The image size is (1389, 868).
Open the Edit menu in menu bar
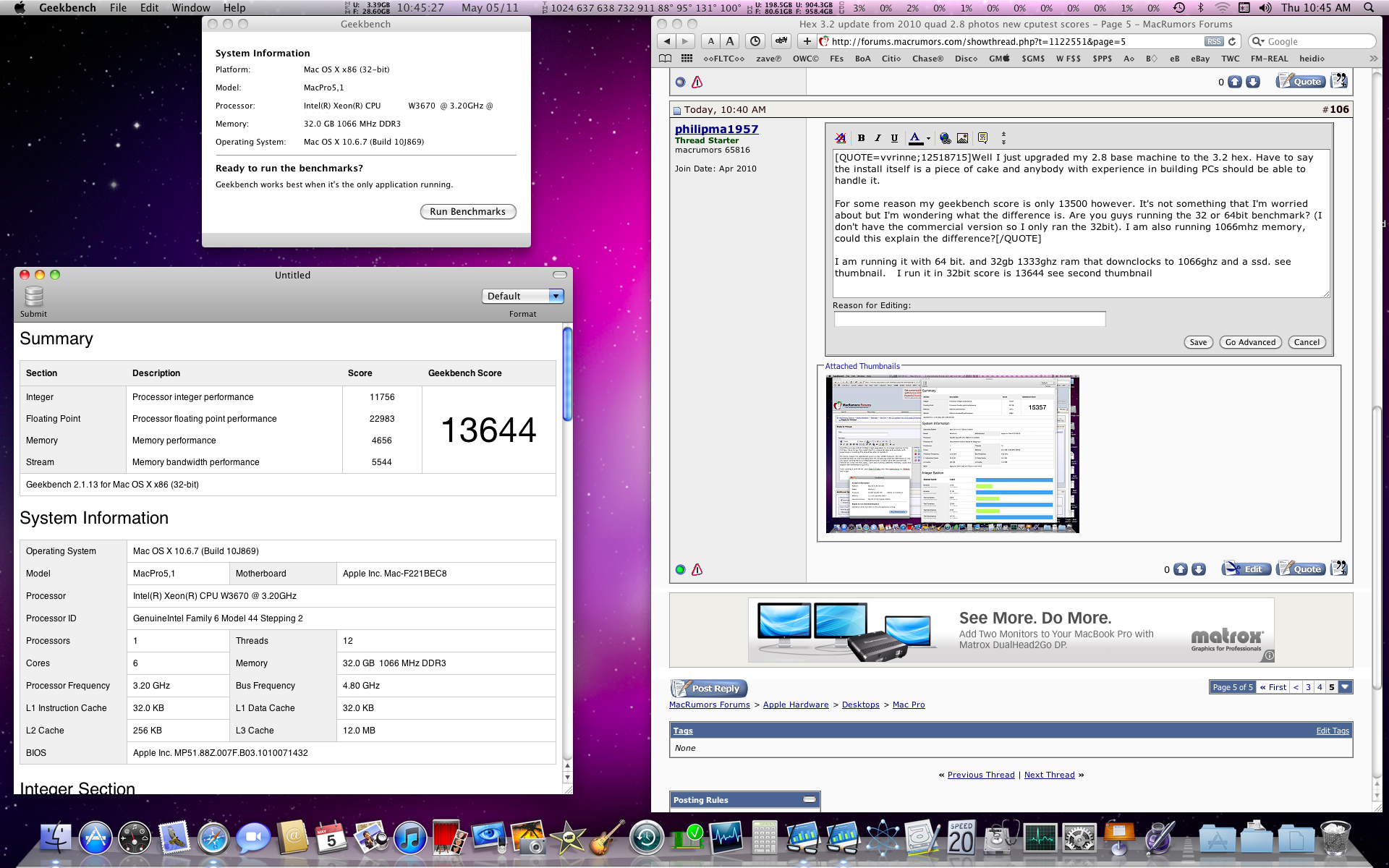(149, 7)
